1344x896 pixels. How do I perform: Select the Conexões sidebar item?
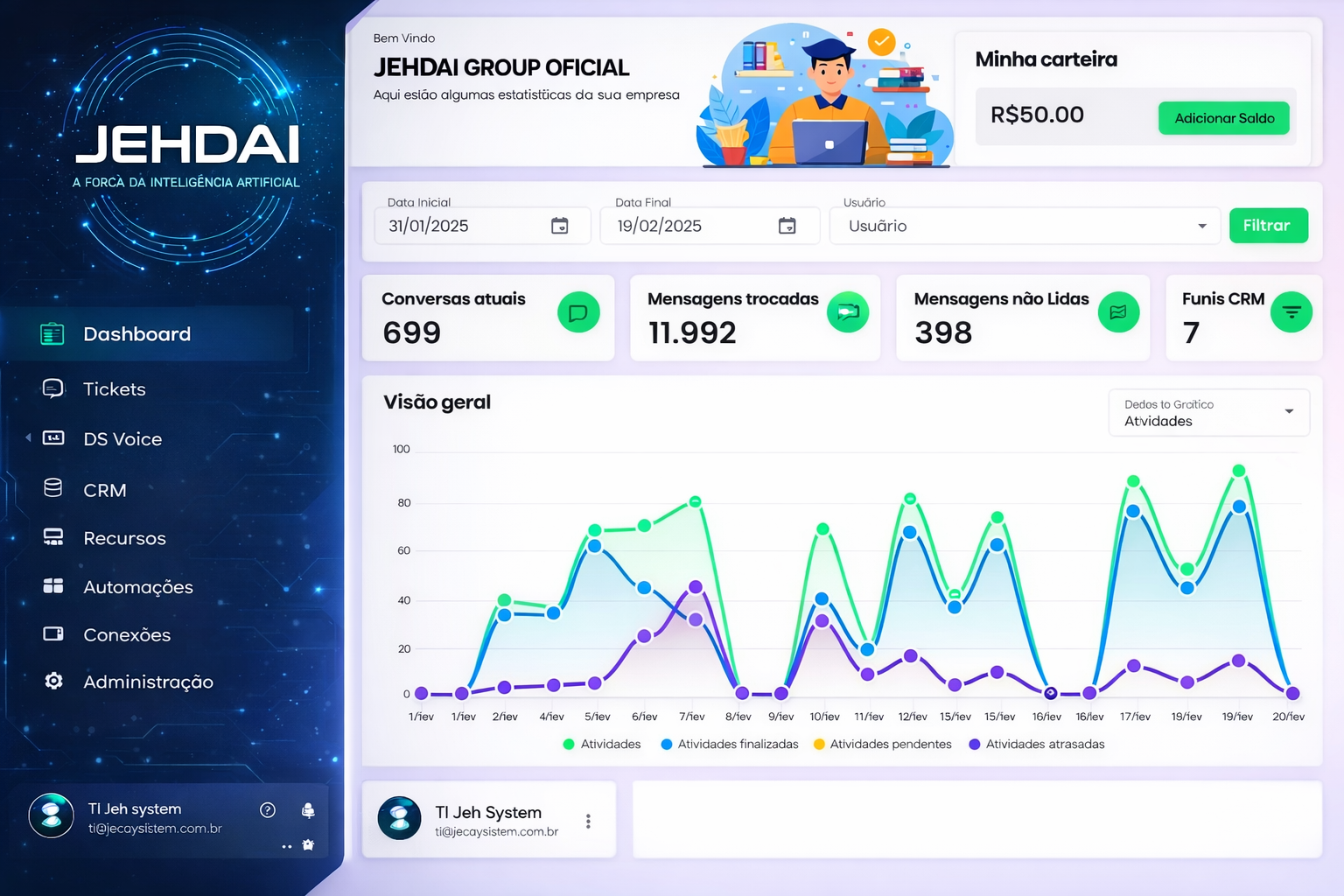[52, 634]
